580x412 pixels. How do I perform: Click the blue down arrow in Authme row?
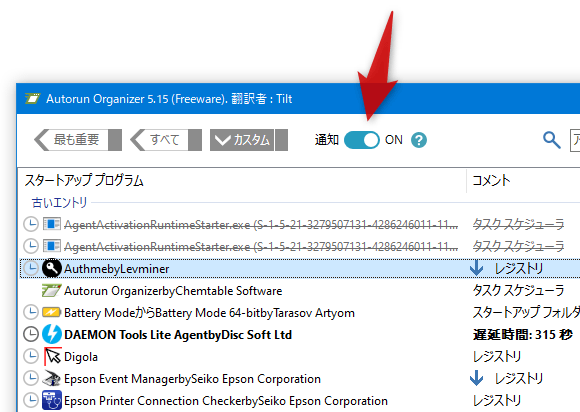coord(476,268)
